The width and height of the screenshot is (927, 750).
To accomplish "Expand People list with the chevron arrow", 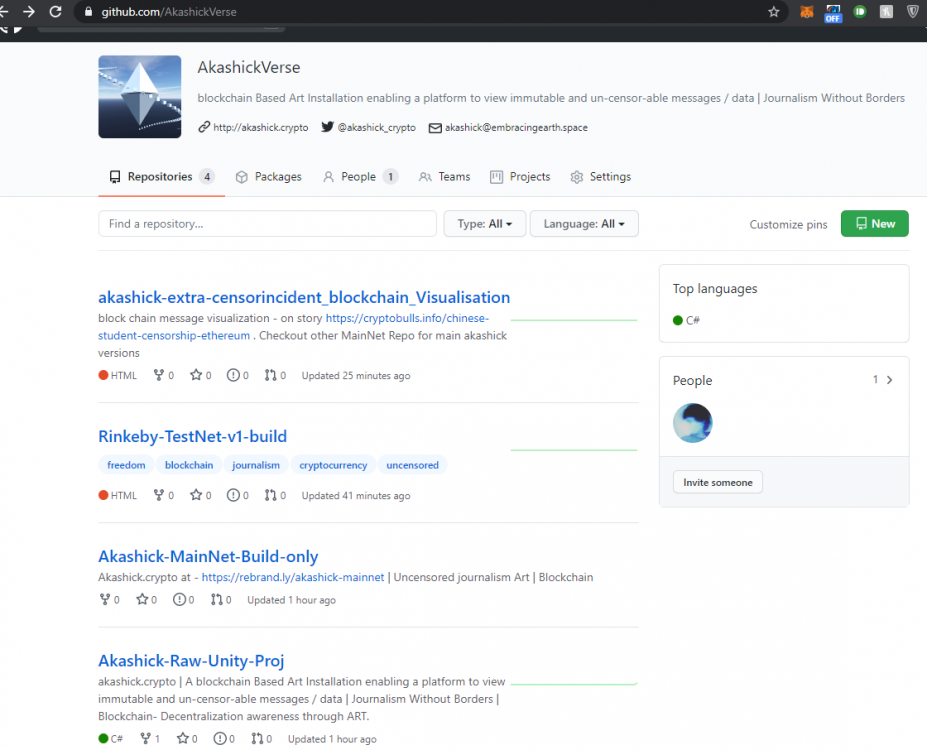I will click(x=889, y=380).
